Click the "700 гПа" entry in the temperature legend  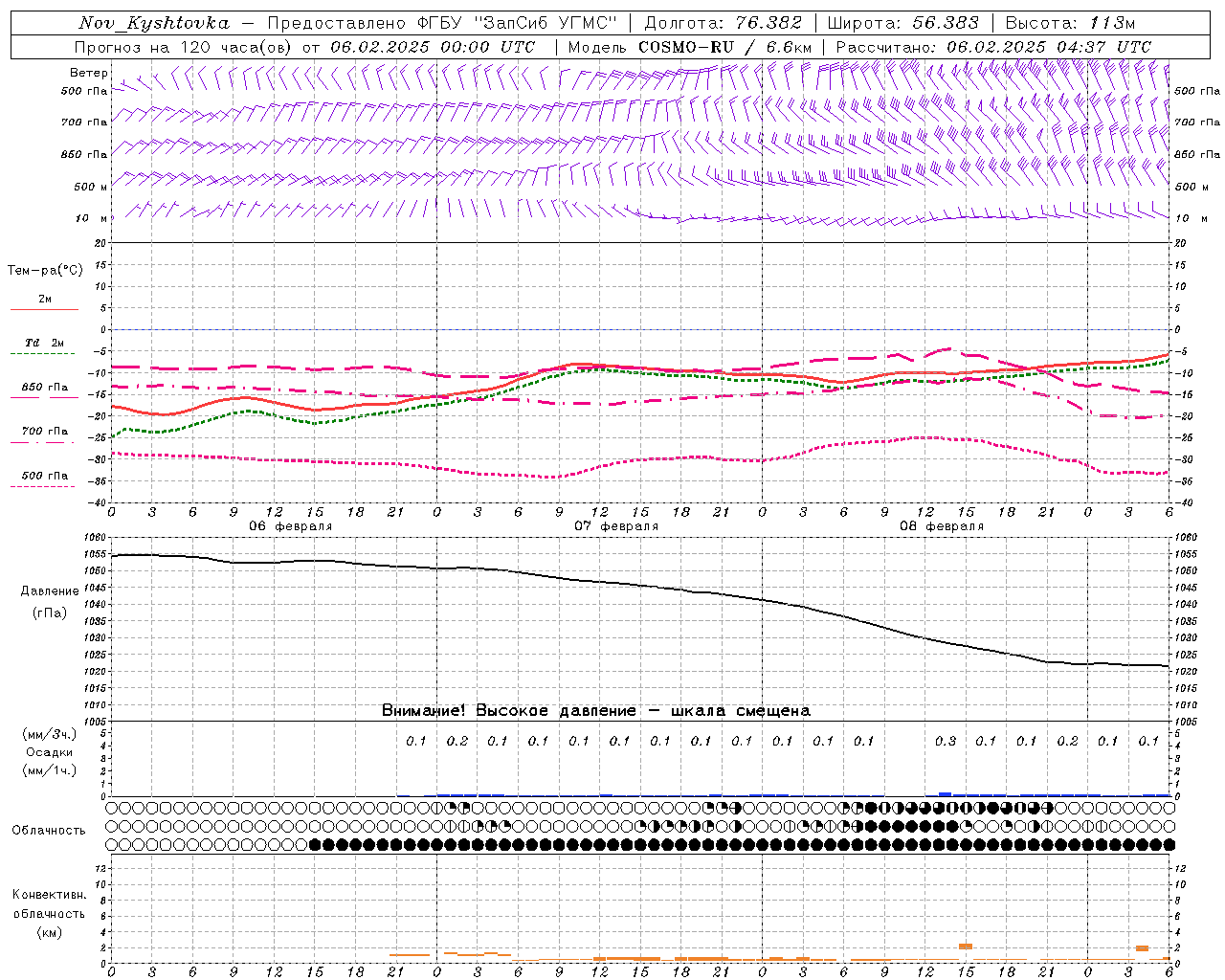(45, 431)
